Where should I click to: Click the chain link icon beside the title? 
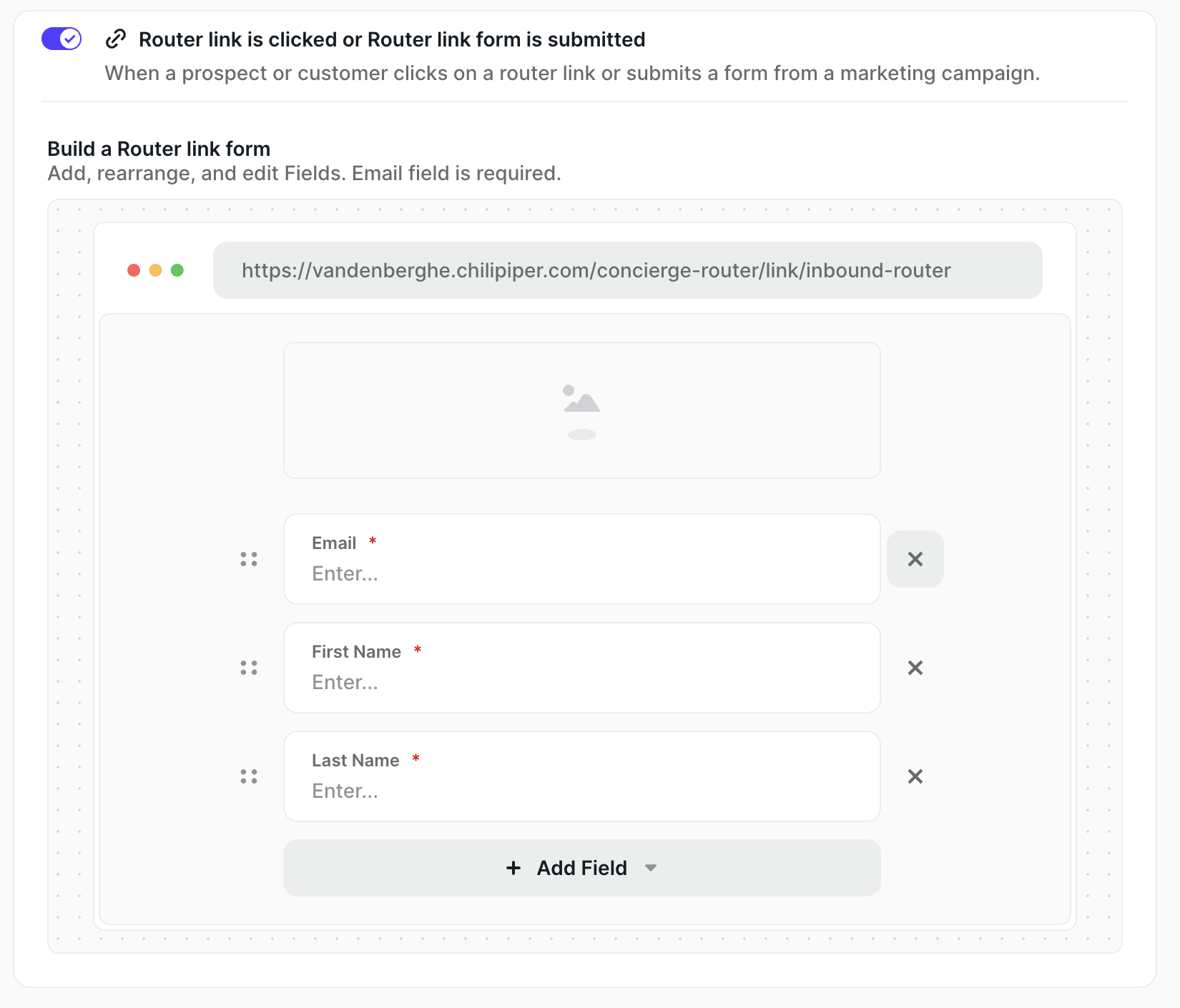click(116, 39)
